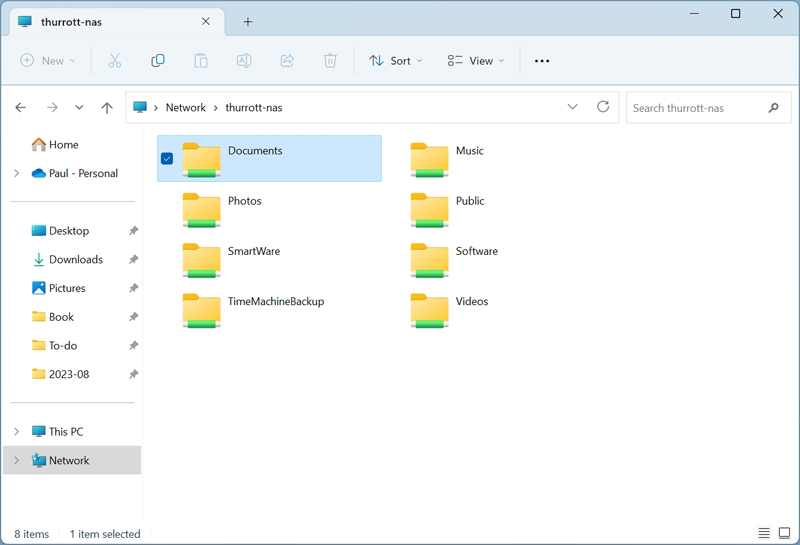
Task: Expand the This PC tree node
Action: [16, 432]
